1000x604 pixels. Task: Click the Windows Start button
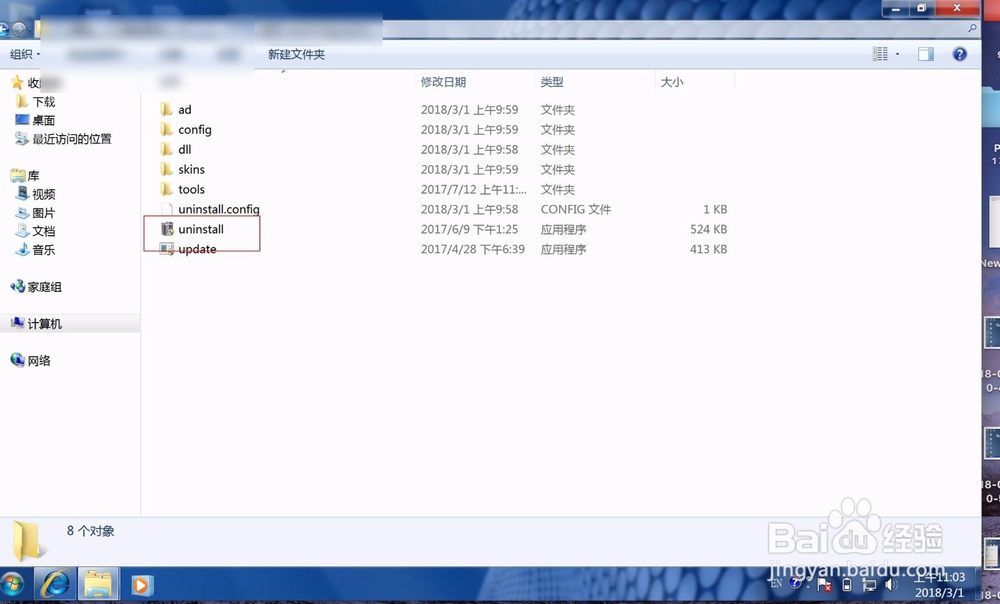click(11, 585)
